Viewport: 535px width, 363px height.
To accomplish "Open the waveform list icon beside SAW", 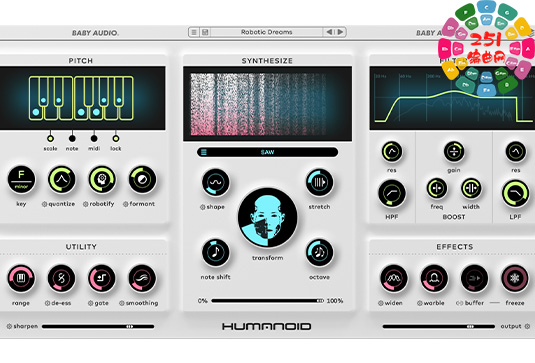I will (204, 152).
